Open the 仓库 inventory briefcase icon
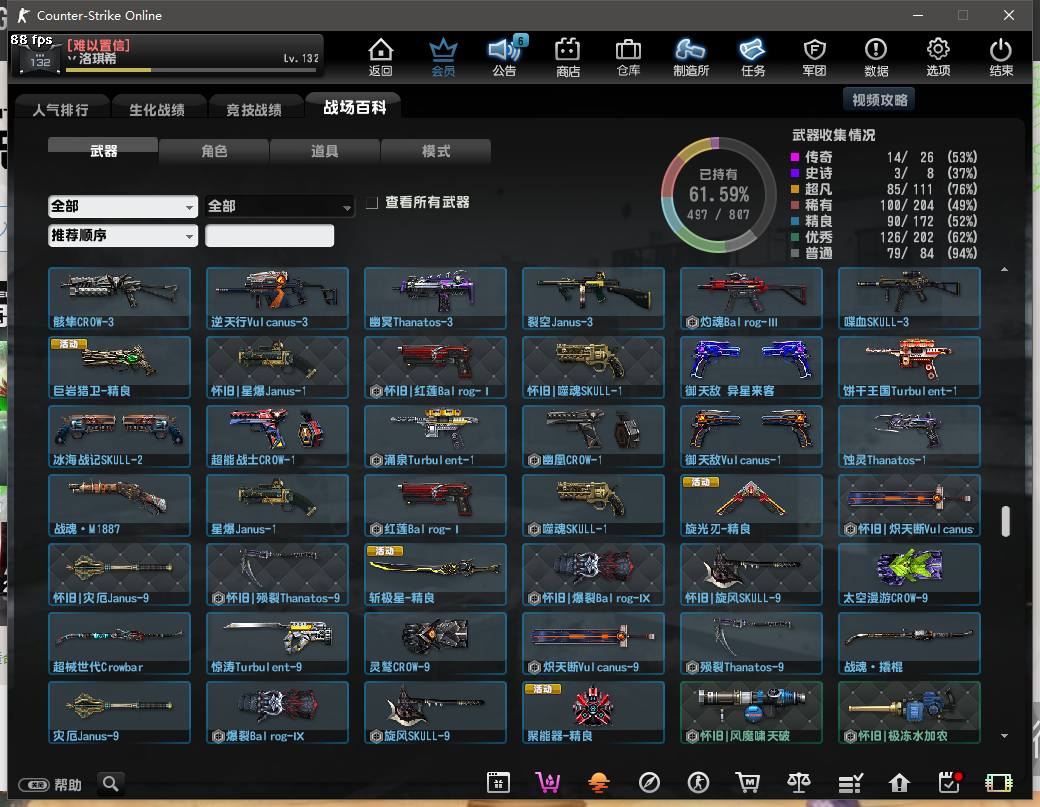 click(x=628, y=56)
